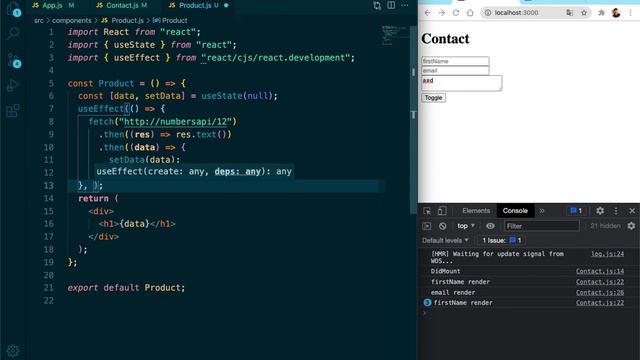Screen dimensions: 640x360
Task: Open DevTools settings gear
Action: 600,211
